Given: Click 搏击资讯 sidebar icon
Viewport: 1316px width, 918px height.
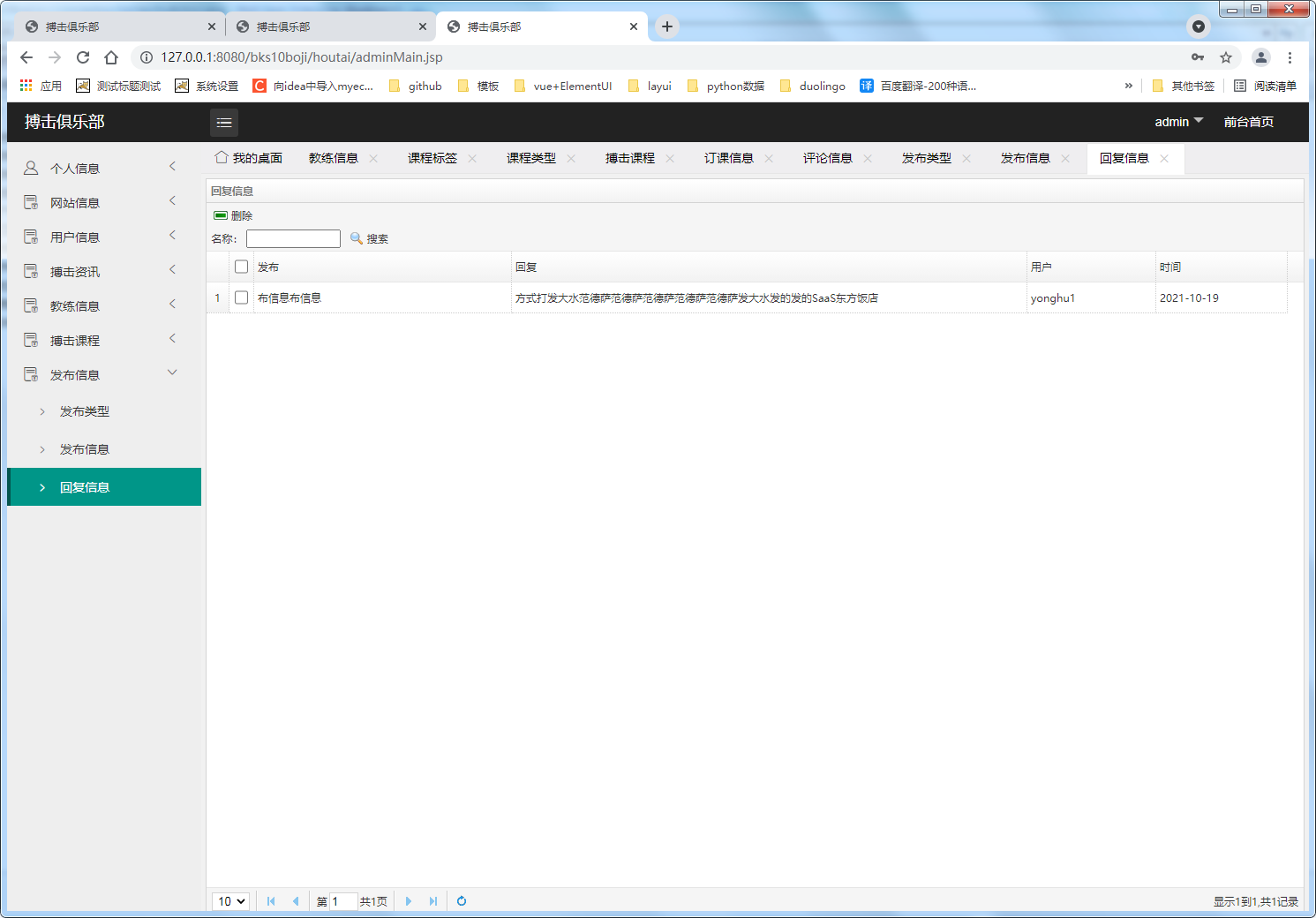Looking at the screenshot, I should tap(31, 271).
